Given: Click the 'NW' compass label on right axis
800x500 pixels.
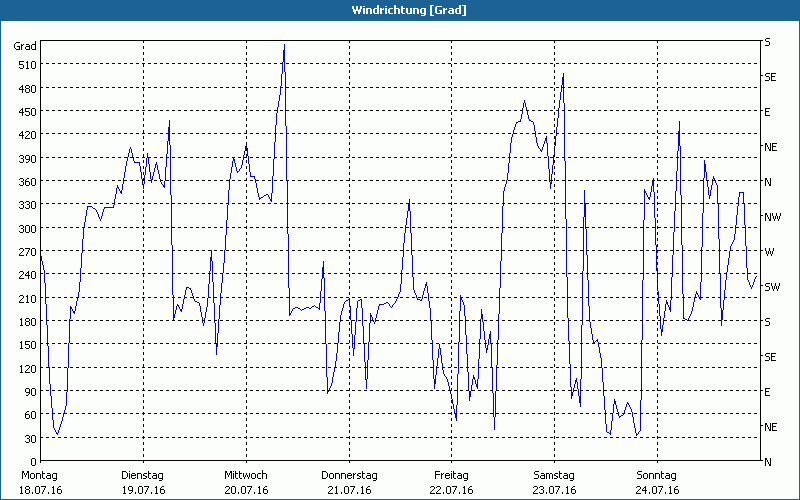Looking at the screenshot, I should [x=772, y=217].
